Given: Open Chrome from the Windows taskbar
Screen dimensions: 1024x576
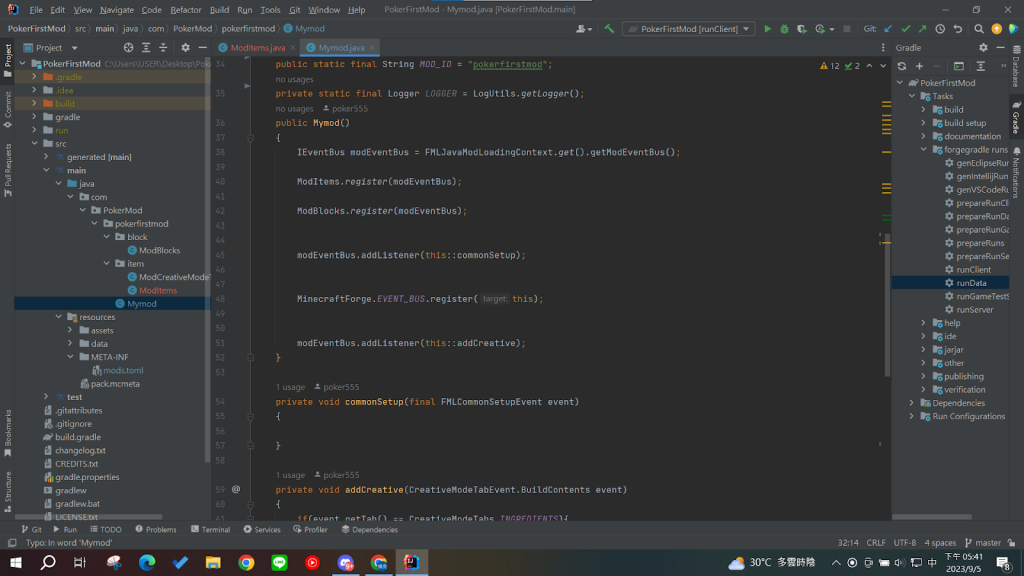Looking at the screenshot, I should [246, 562].
